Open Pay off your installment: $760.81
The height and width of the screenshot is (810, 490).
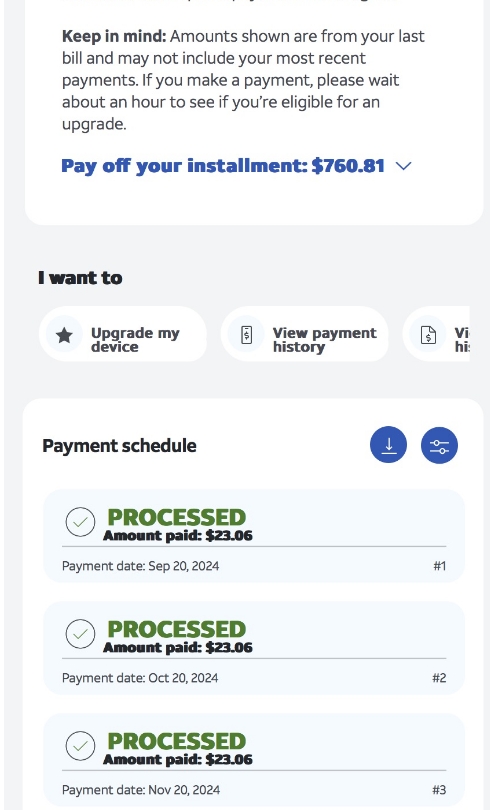tap(223, 166)
